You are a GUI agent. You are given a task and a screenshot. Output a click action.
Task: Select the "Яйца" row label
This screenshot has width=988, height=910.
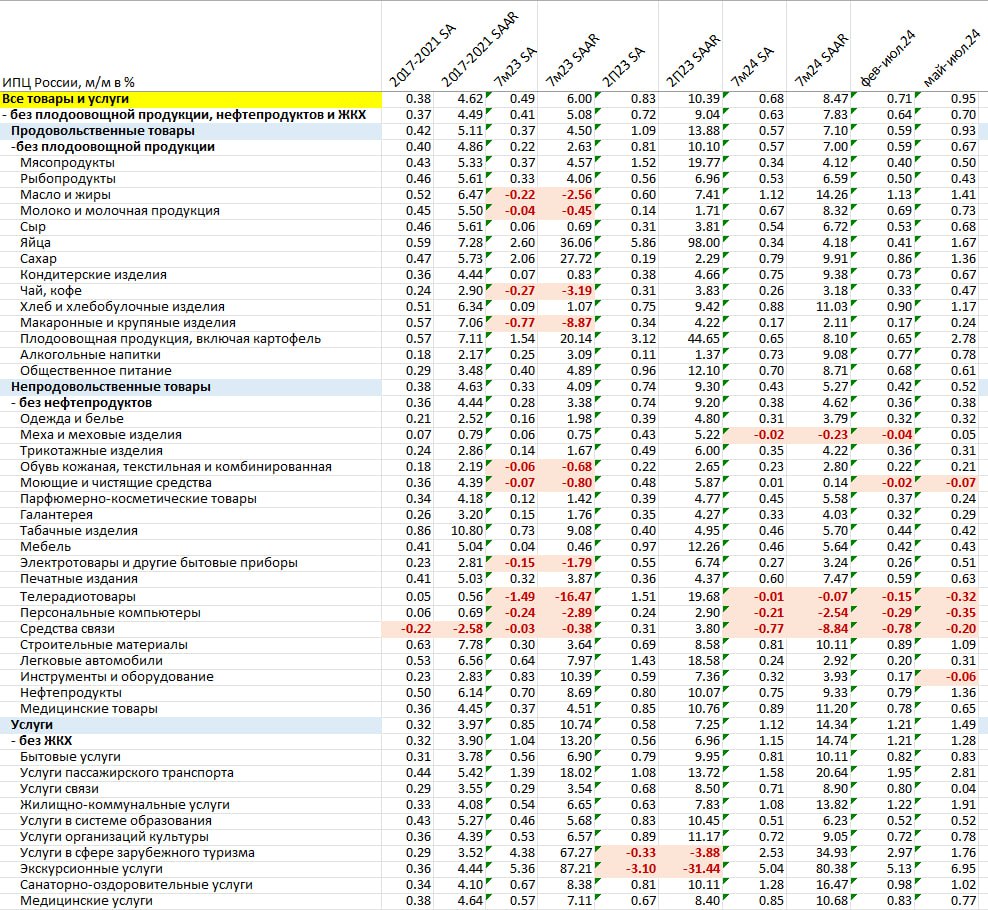click(x=35, y=243)
